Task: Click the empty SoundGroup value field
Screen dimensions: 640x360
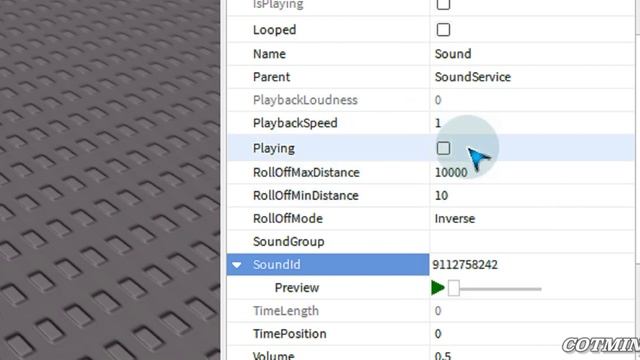Action: click(532, 242)
